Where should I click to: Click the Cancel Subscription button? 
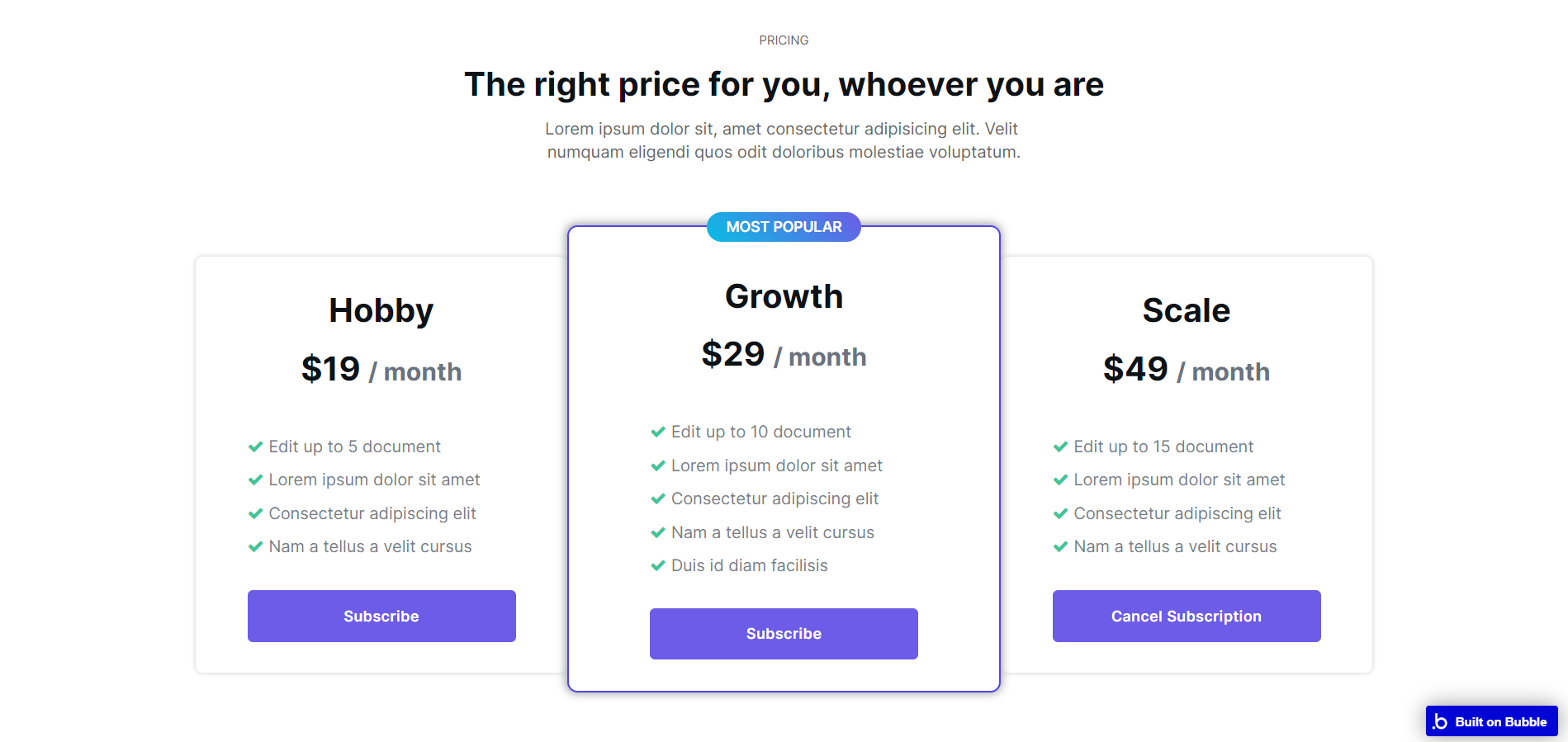click(x=1187, y=616)
